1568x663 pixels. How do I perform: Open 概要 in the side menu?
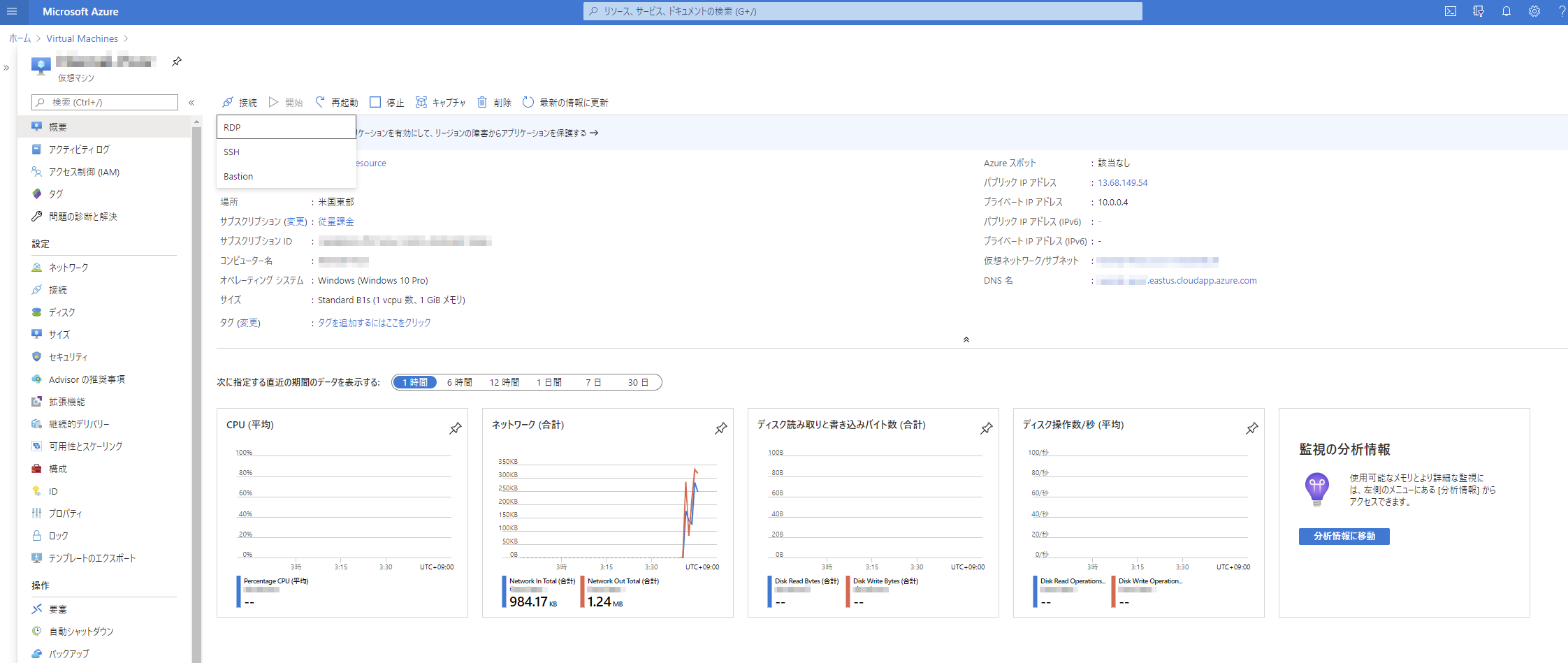coord(105,127)
